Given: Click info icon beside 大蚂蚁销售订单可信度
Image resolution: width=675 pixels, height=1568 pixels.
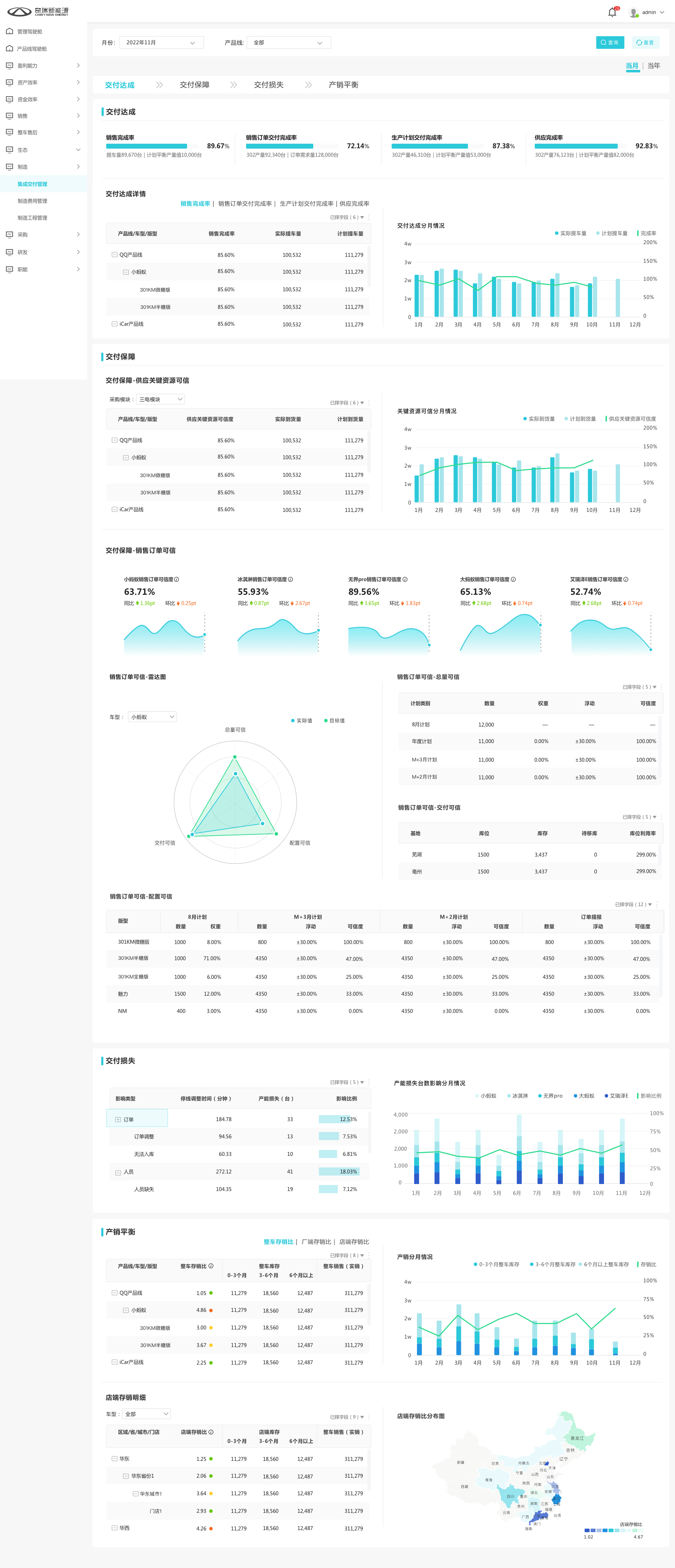Looking at the screenshot, I should point(513,579).
